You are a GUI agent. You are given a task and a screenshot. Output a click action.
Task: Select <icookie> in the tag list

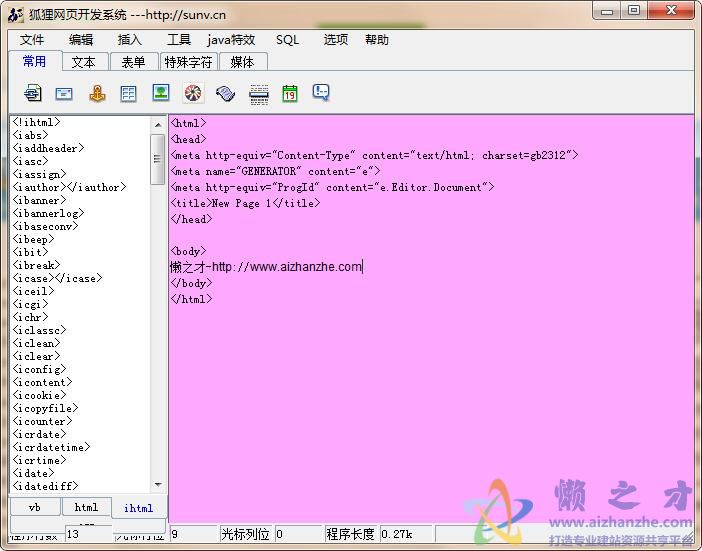[x=39, y=395]
